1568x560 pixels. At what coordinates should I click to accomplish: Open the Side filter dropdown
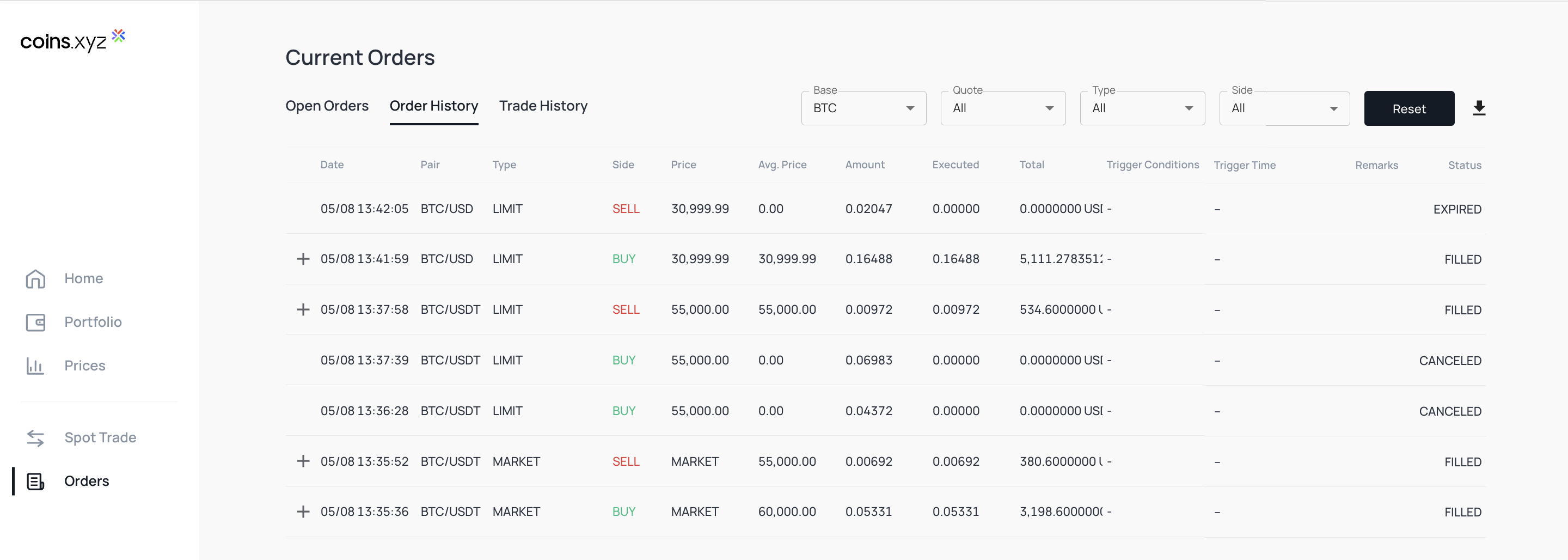point(1284,108)
